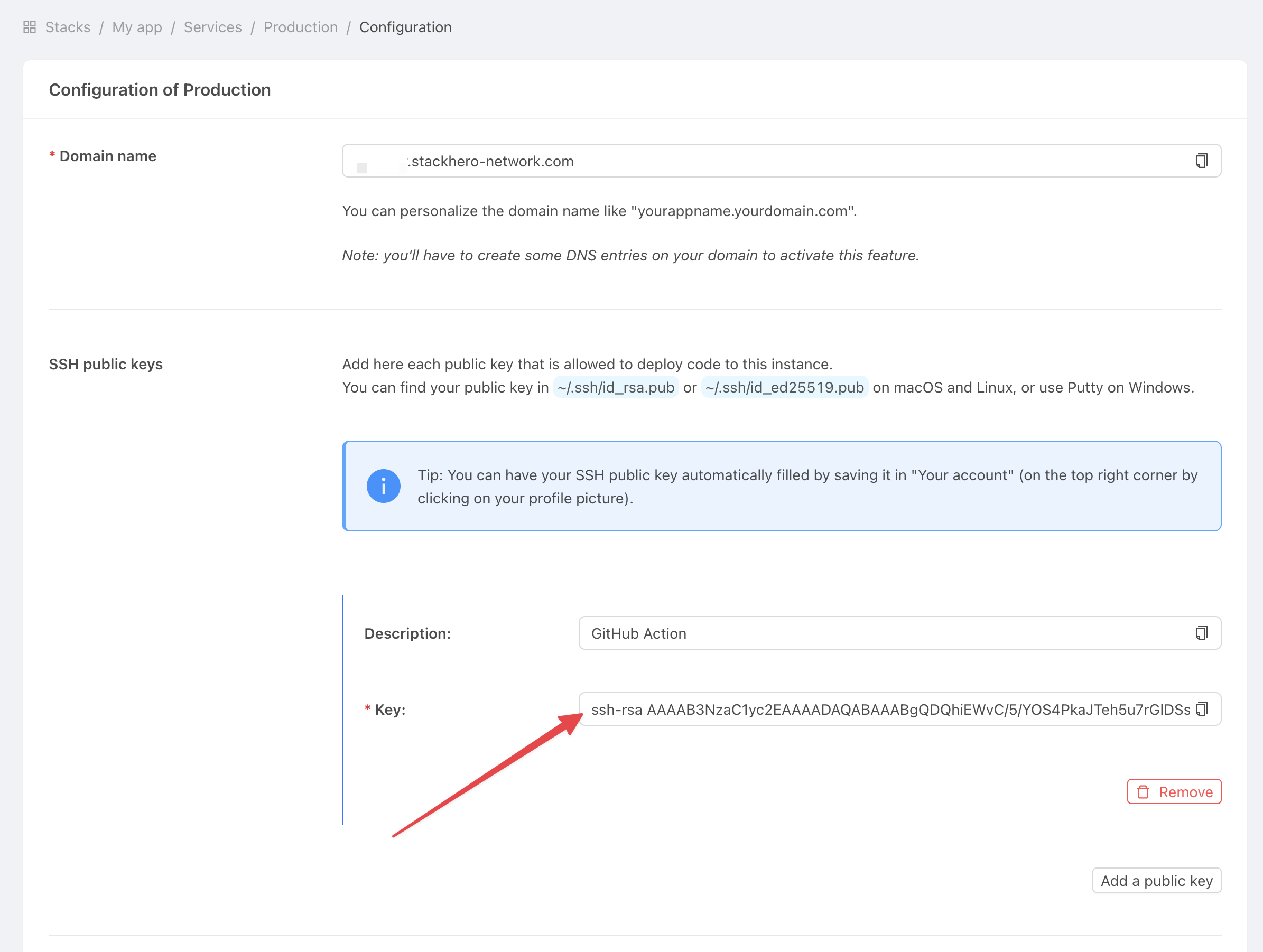Image resolution: width=1263 pixels, height=952 pixels.
Task: Click the SSH public key tip message
Action: pos(806,486)
